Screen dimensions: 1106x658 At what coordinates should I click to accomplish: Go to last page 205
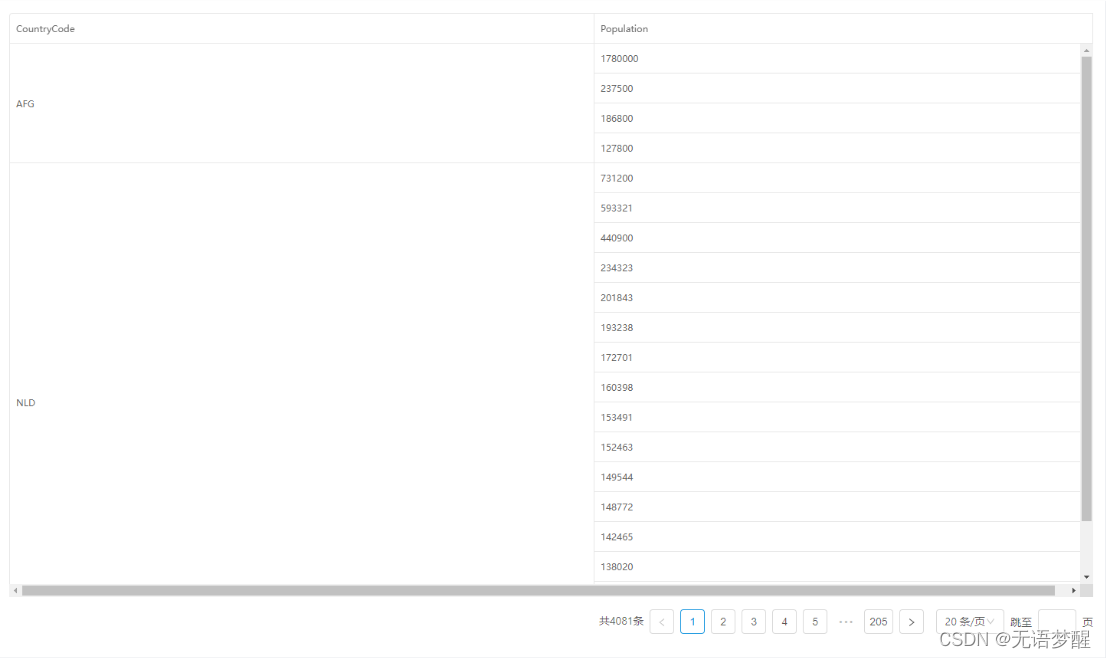click(878, 621)
